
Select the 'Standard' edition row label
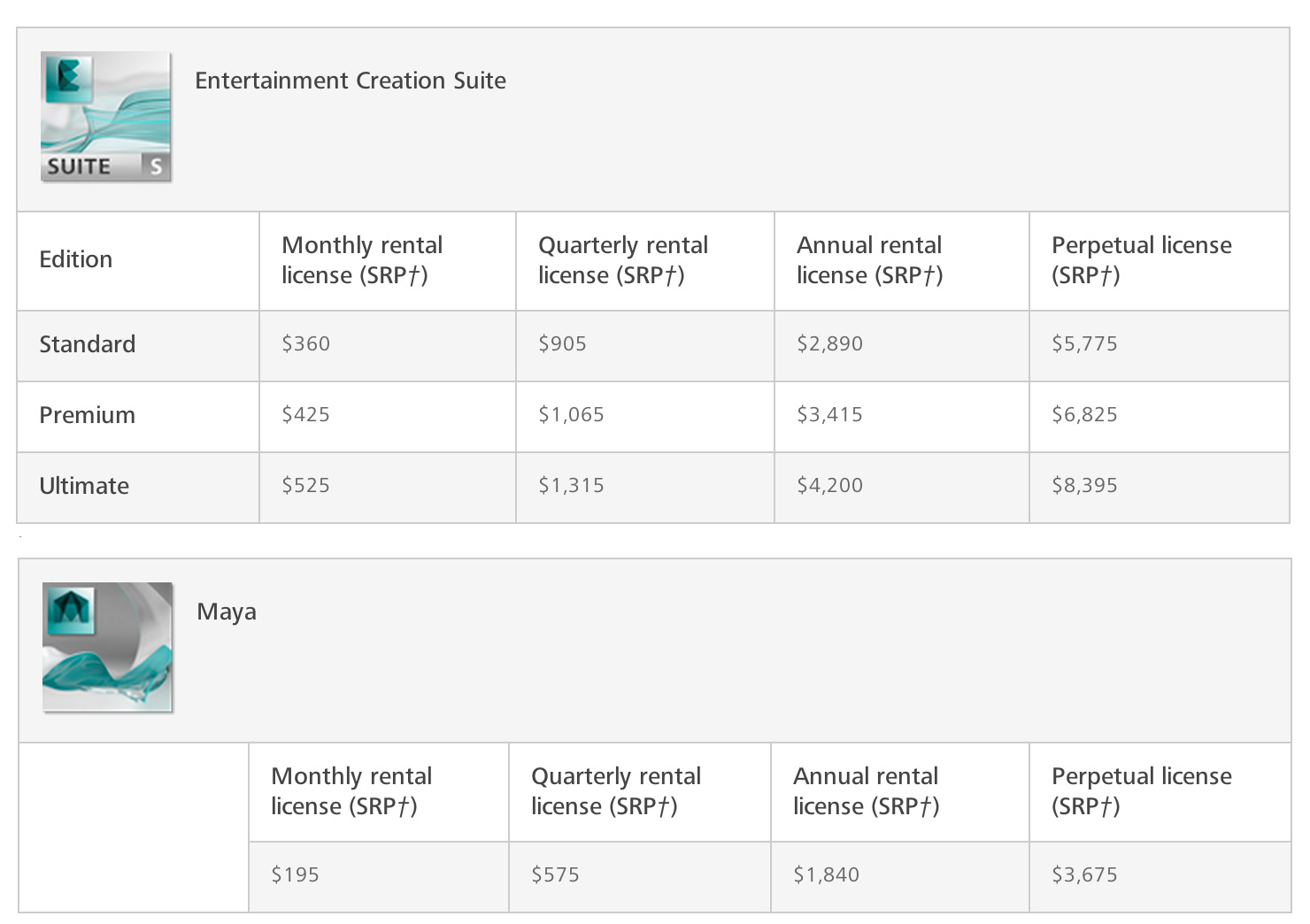point(88,344)
